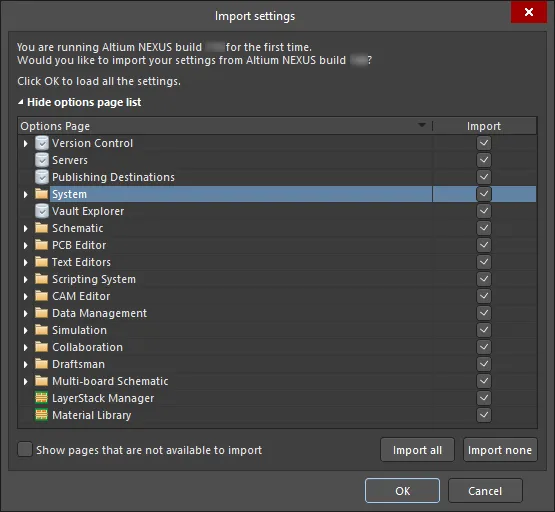The image size is (555, 512).
Task: Uncheck Import for Schematic row
Action: tap(484, 228)
